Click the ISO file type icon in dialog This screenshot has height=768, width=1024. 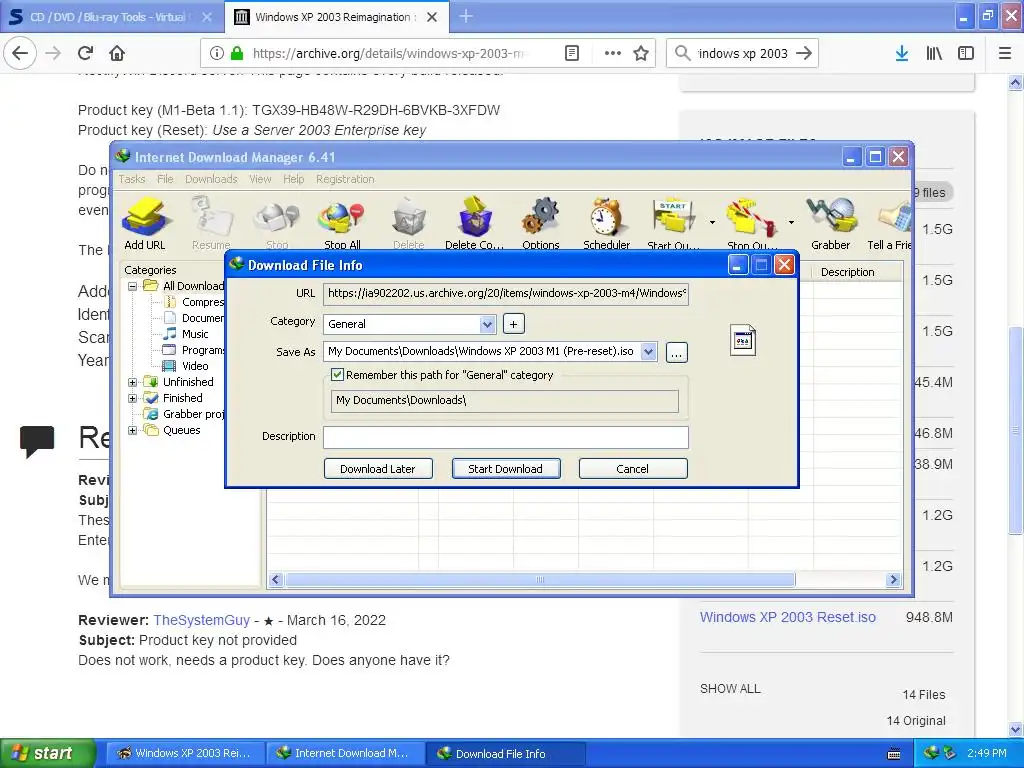tap(743, 340)
